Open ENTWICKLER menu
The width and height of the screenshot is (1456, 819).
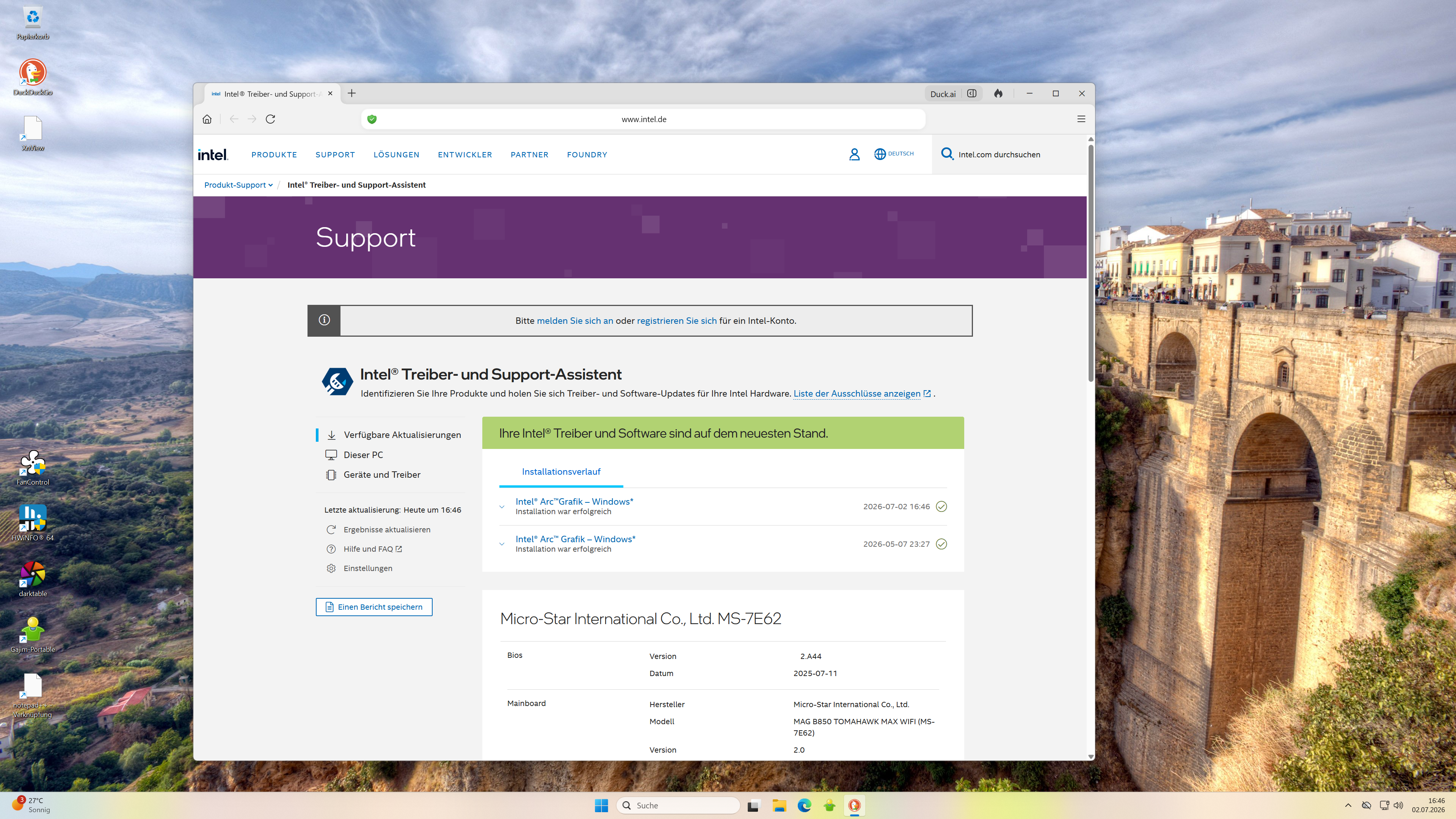(464, 155)
